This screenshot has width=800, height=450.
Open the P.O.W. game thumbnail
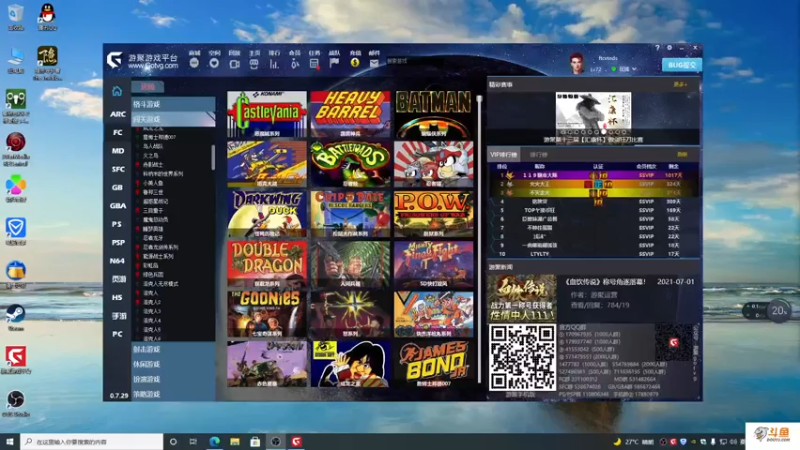[434, 214]
